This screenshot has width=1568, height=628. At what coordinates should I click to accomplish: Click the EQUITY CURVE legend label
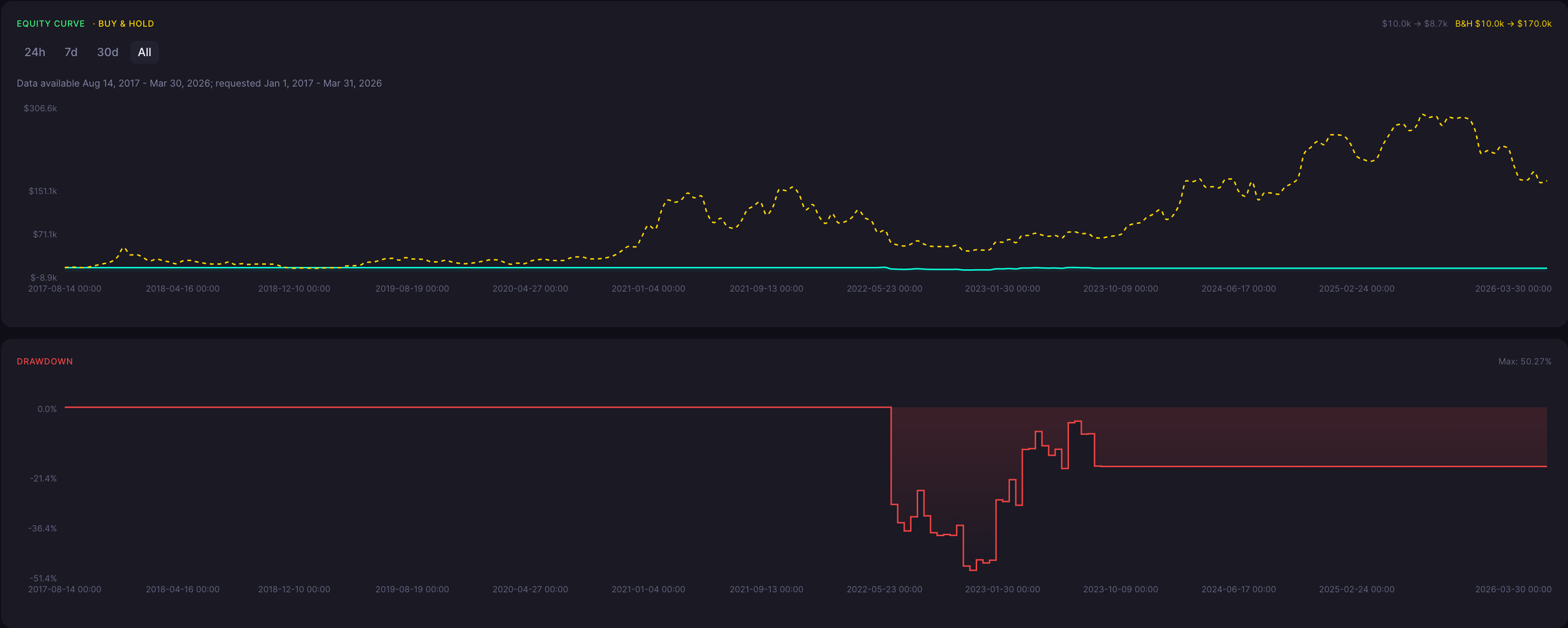pyautogui.click(x=50, y=24)
